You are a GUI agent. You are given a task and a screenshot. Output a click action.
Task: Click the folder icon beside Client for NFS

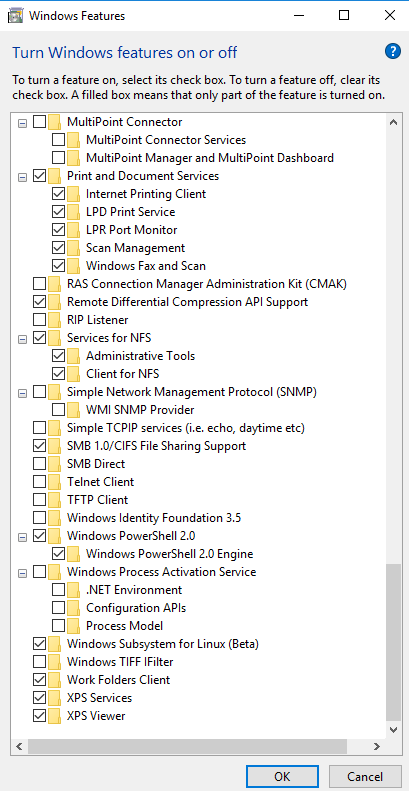point(74,374)
